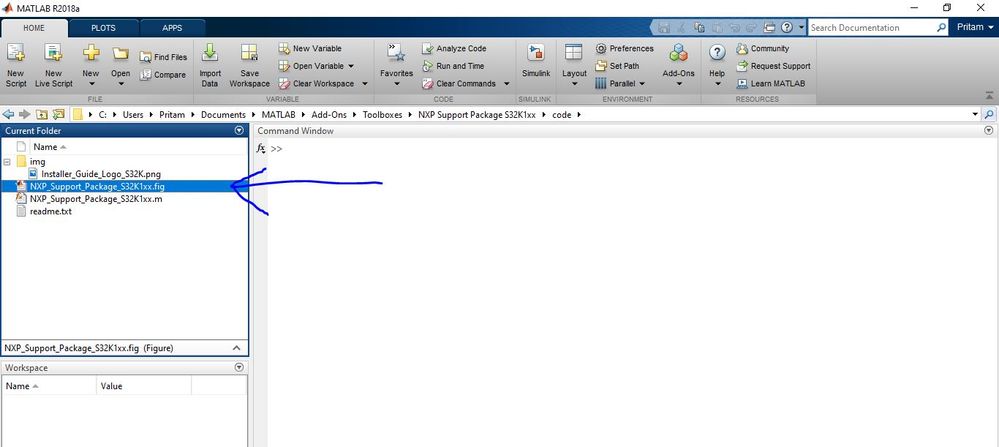Image resolution: width=999 pixels, height=447 pixels.
Task: Click Find Files
Action: click(164, 57)
